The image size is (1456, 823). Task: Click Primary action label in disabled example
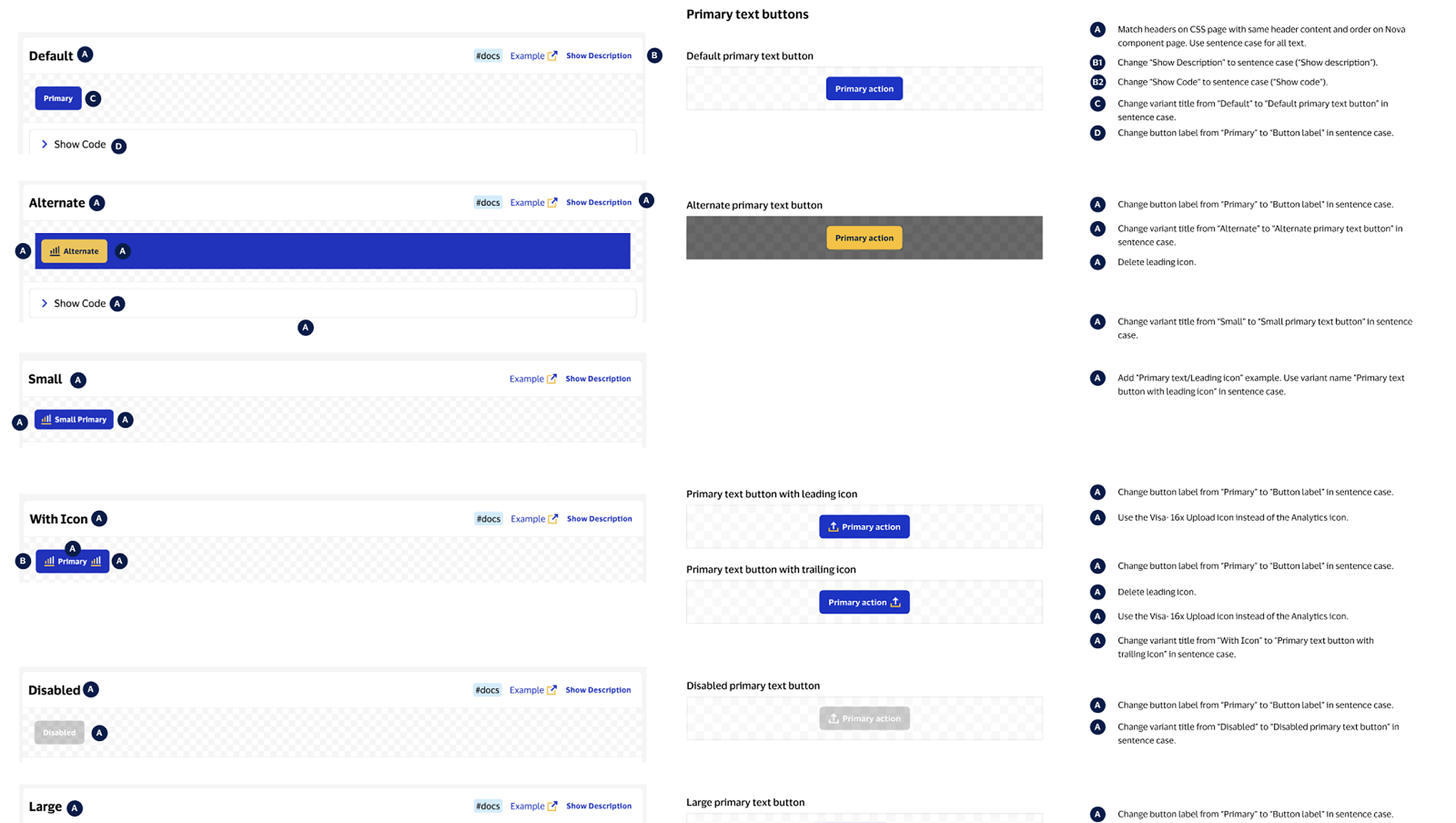[871, 719]
